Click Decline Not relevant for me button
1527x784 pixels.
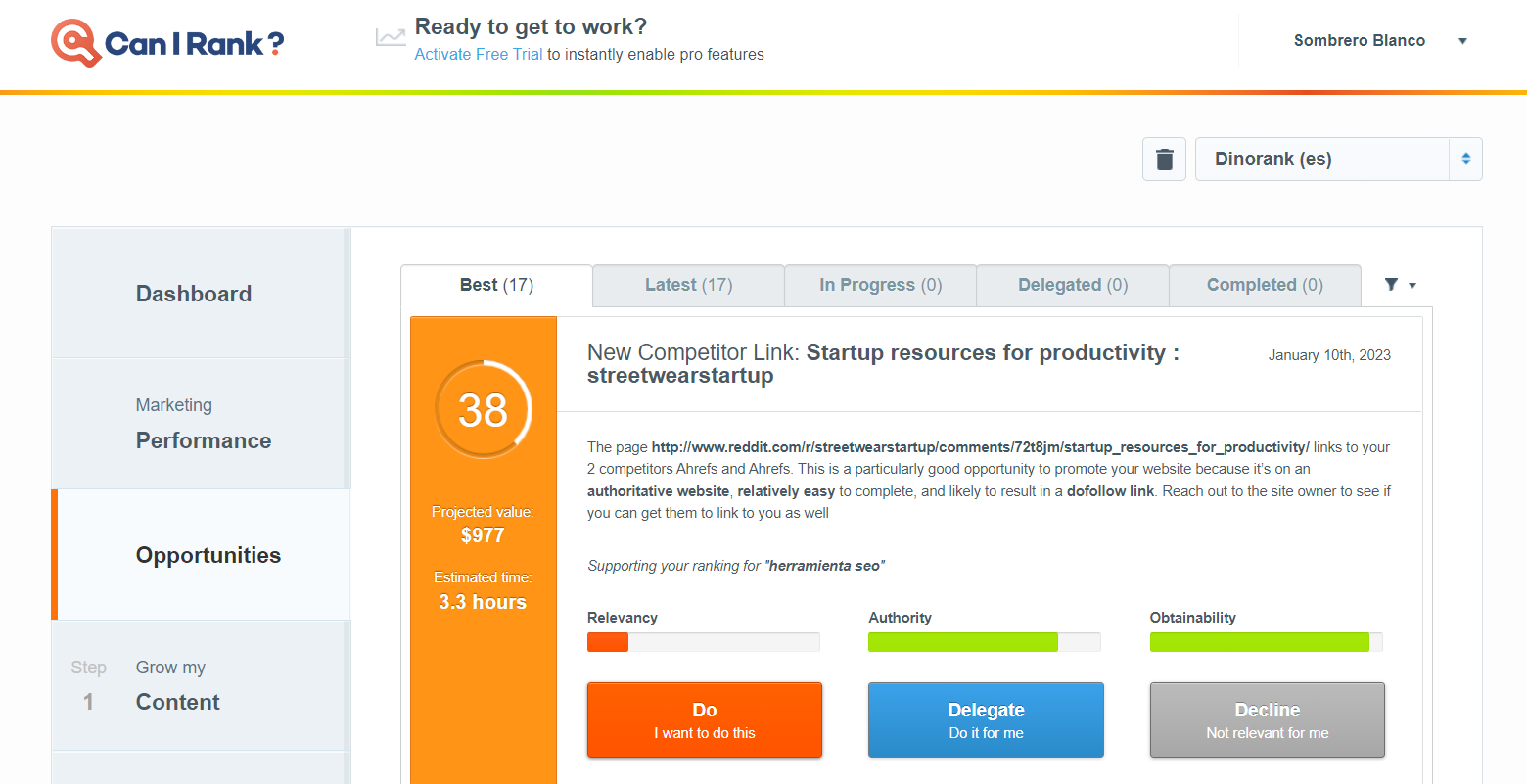pyautogui.click(x=1268, y=719)
